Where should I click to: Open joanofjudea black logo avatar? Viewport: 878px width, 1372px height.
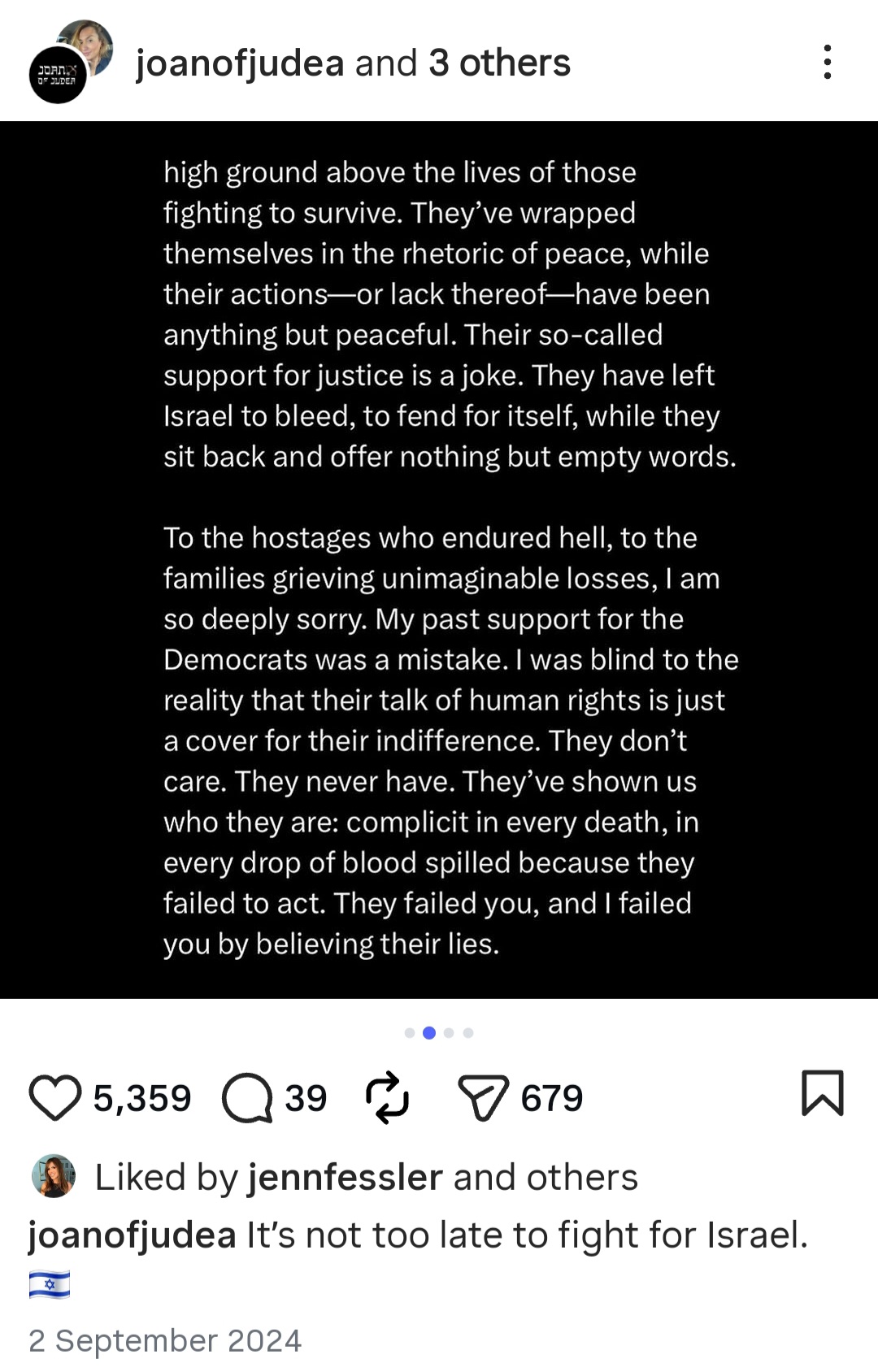[x=58, y=75]
